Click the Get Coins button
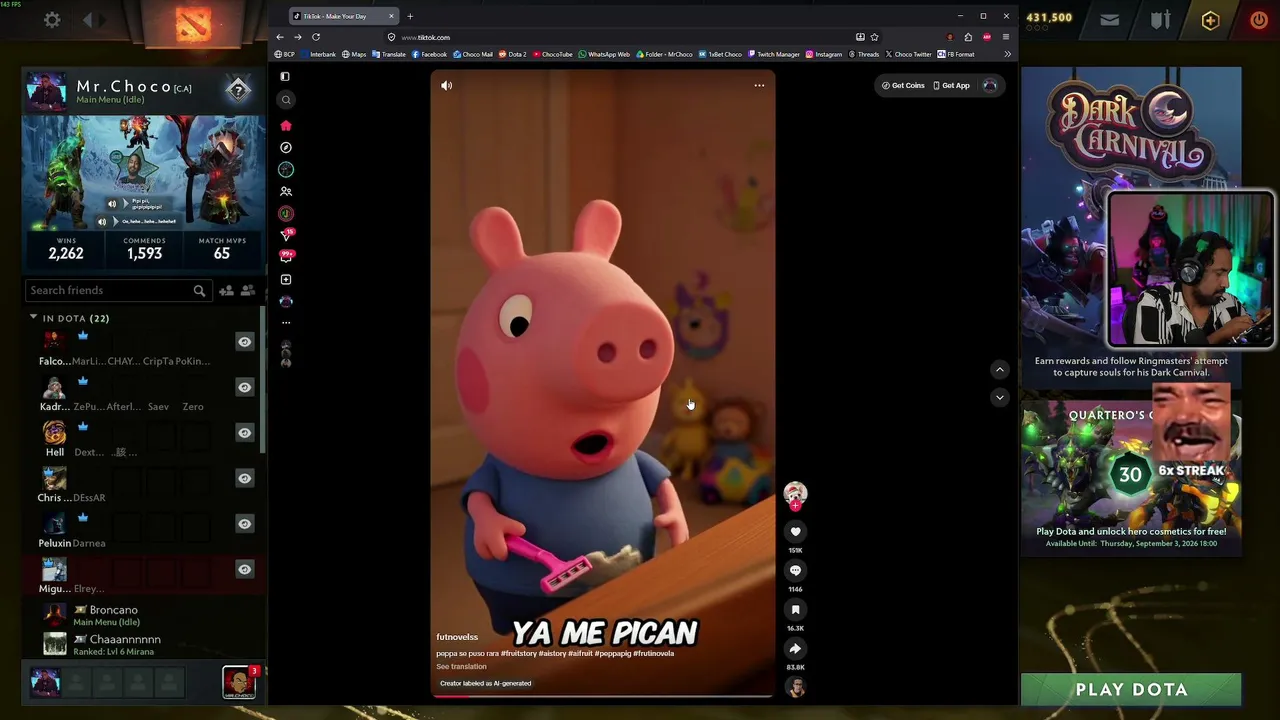Viewport: 1280px width, 720px height. pyautogui.click(x=903, y=85)
